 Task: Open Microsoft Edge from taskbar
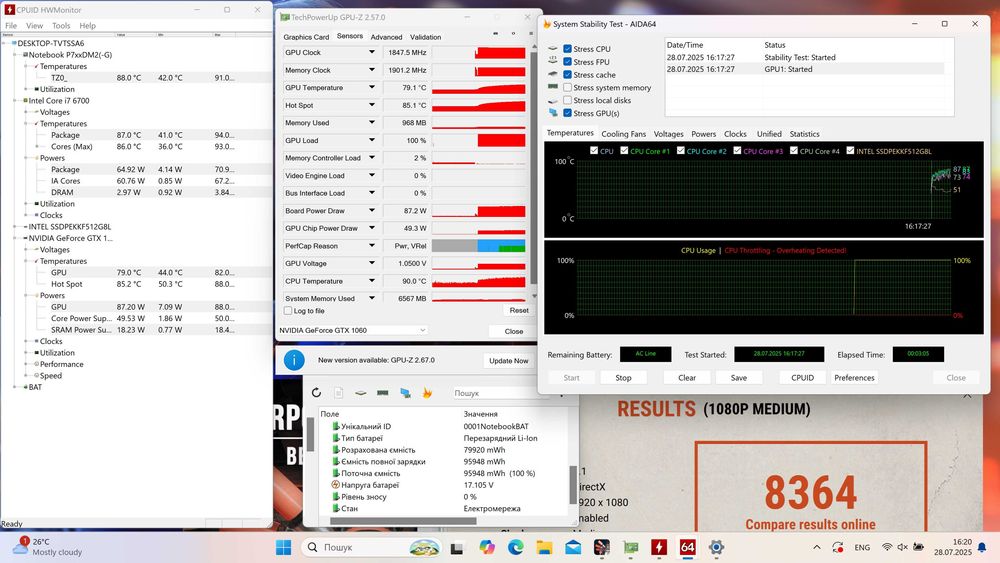(x=515, y=547)
